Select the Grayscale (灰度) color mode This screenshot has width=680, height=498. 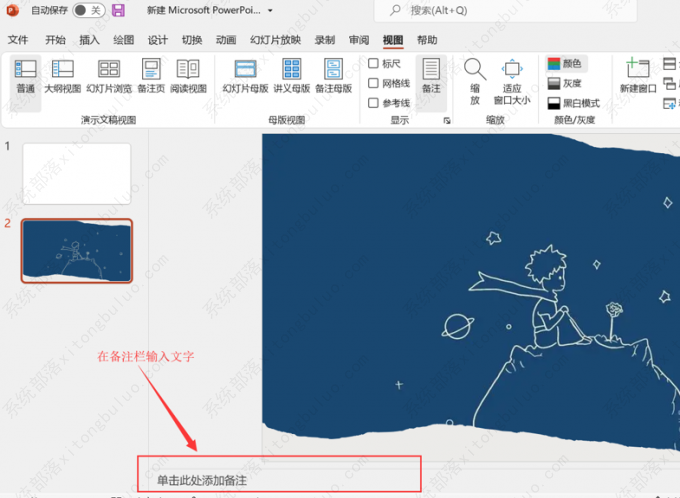(x=565, y=83)
